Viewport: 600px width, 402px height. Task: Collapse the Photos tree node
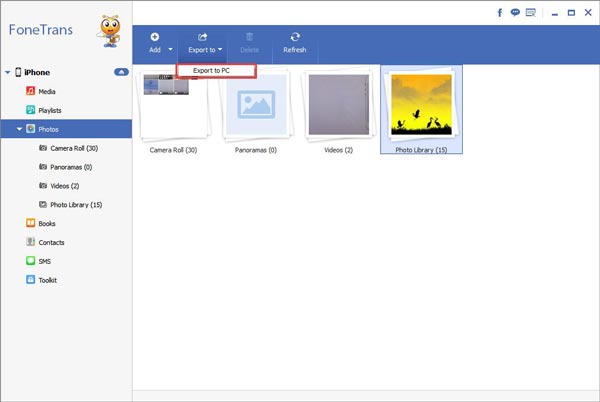point(19,129)
